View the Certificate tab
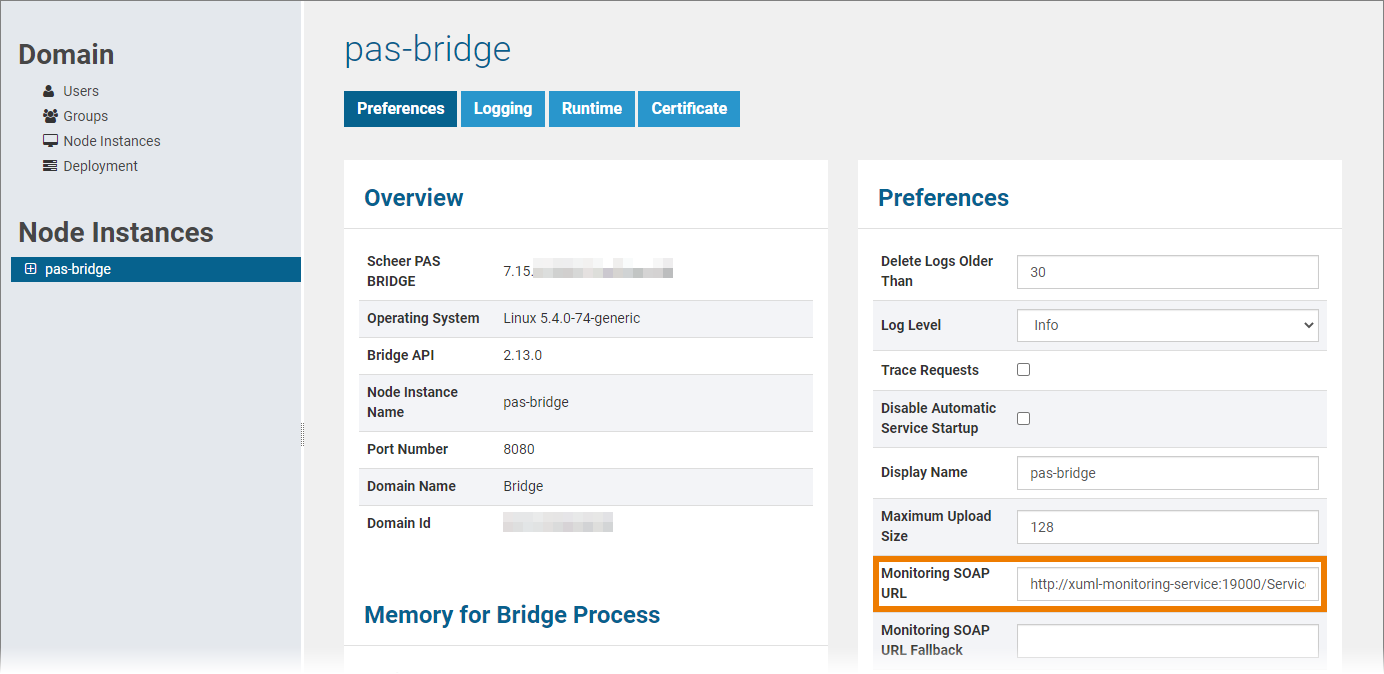The height and width of the screenshot is (674, 1384). click(x=688, y=108)
